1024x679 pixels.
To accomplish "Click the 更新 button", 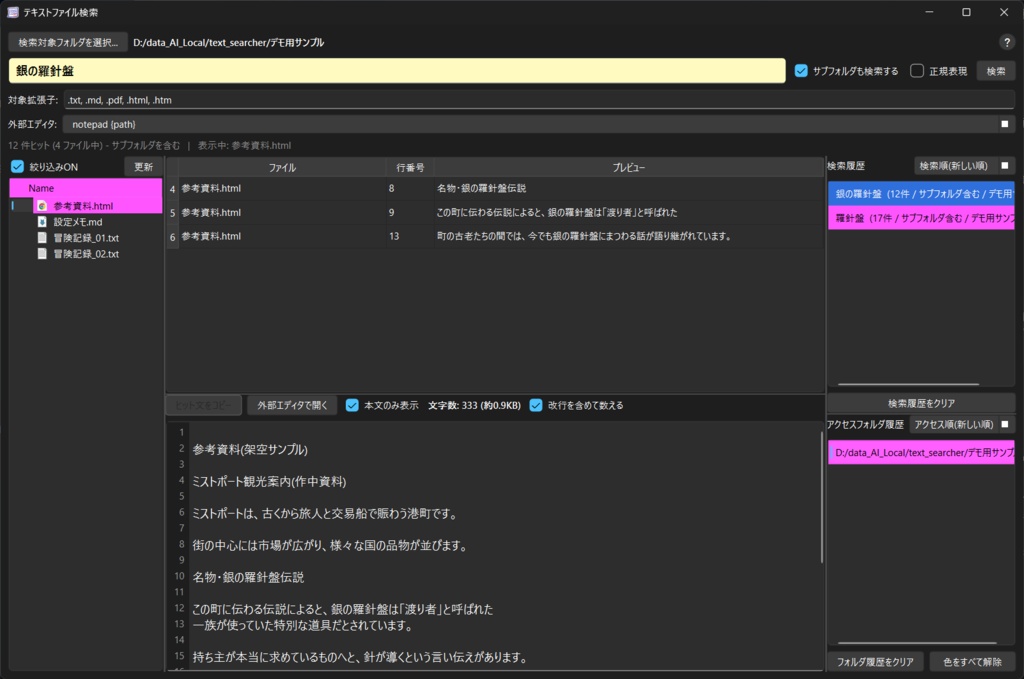I will pyautogui.click(x=143, y=167).
